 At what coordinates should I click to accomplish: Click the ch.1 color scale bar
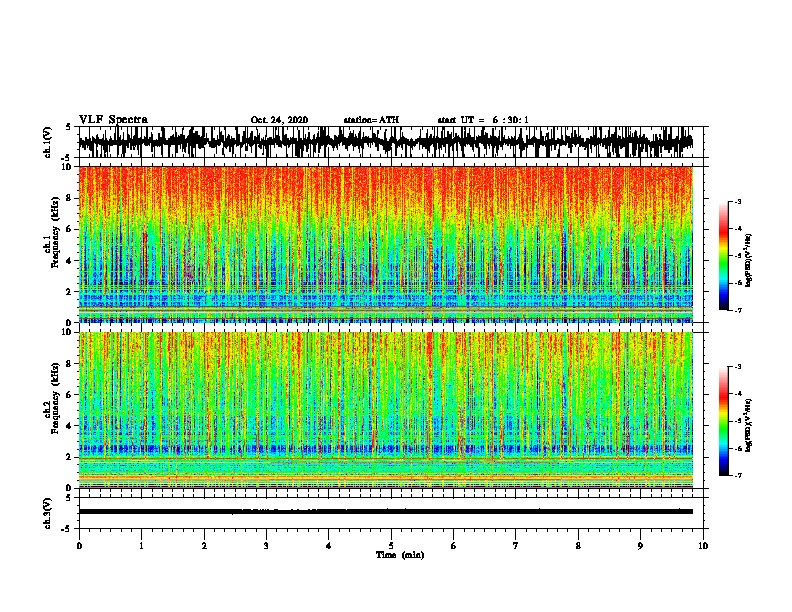[x=723, y=256]
